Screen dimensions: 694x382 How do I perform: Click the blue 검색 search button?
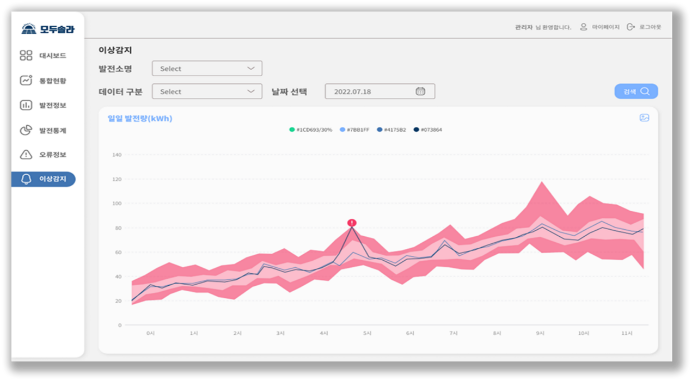[x=636, y=91]
